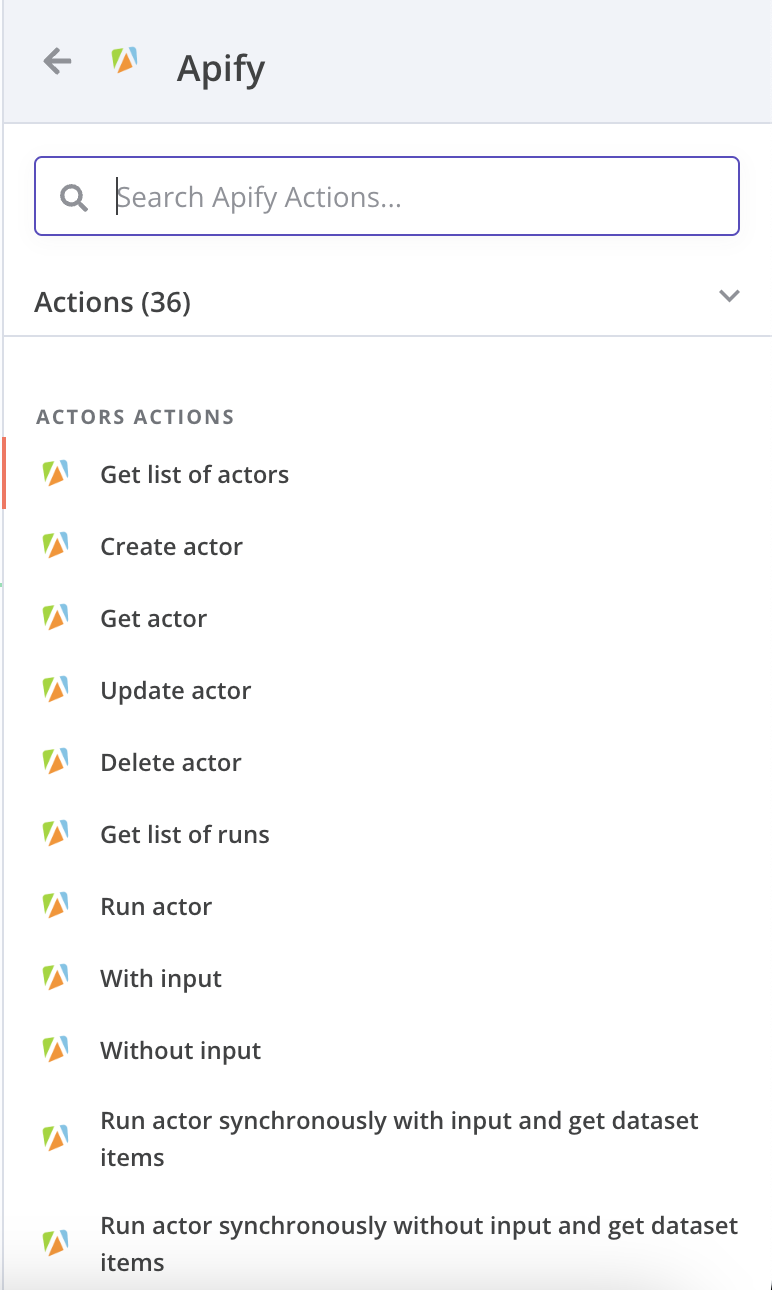
Task: Click icon beside Get actor
Action: tap(55, 618)
